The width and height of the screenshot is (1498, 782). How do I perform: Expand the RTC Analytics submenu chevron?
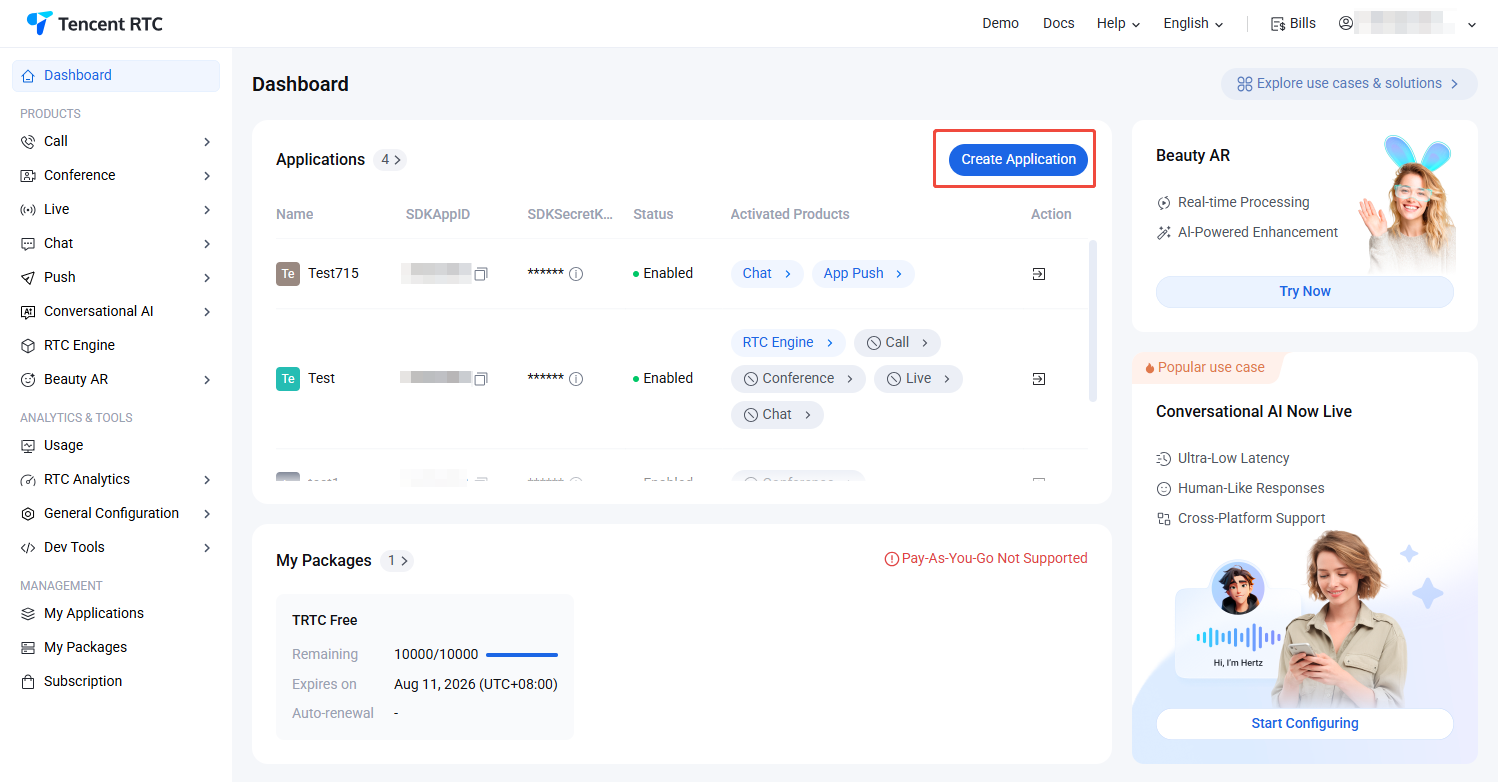[x=207, y=480]
